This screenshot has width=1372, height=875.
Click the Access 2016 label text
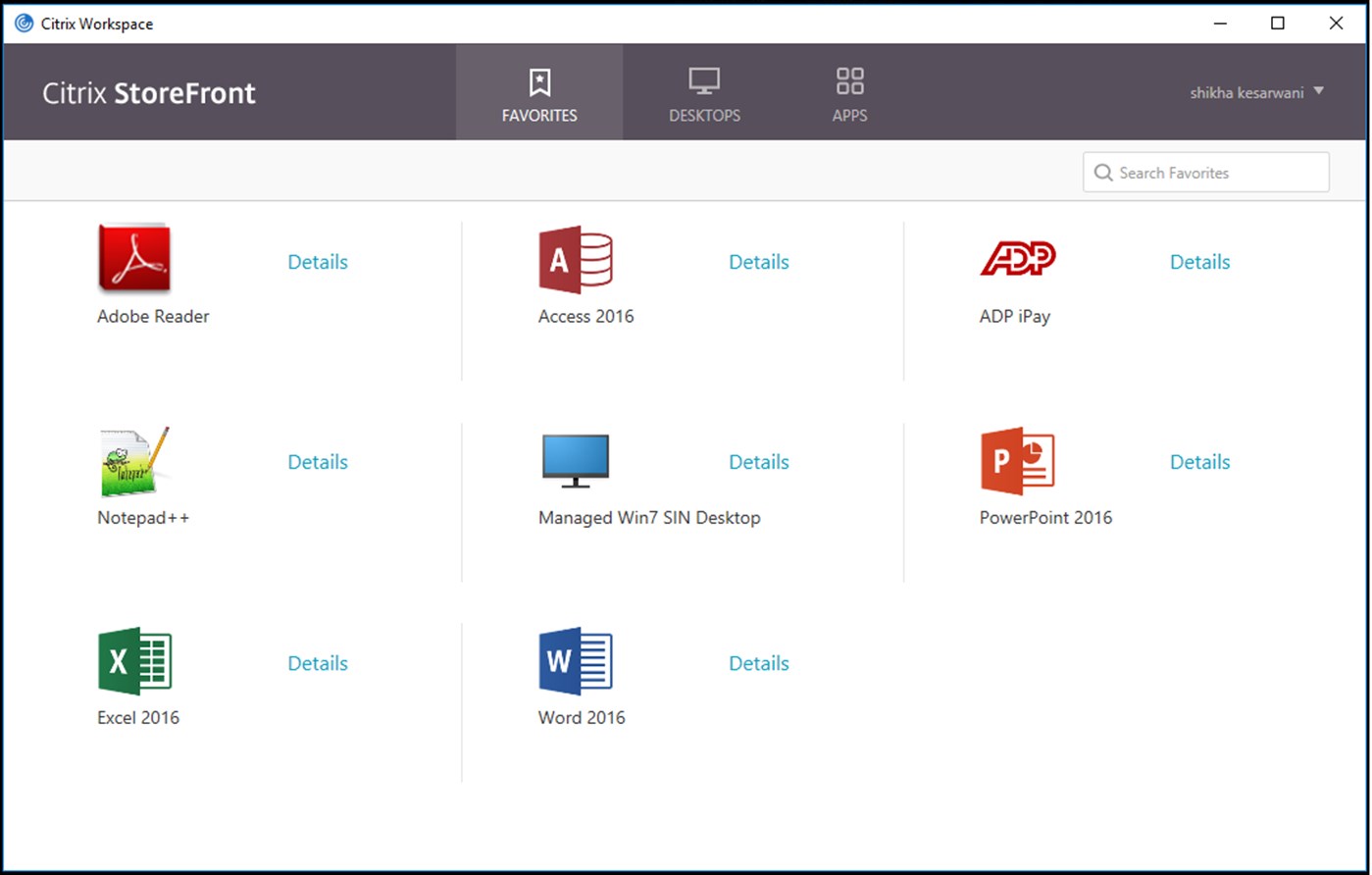tap(586, 316)
